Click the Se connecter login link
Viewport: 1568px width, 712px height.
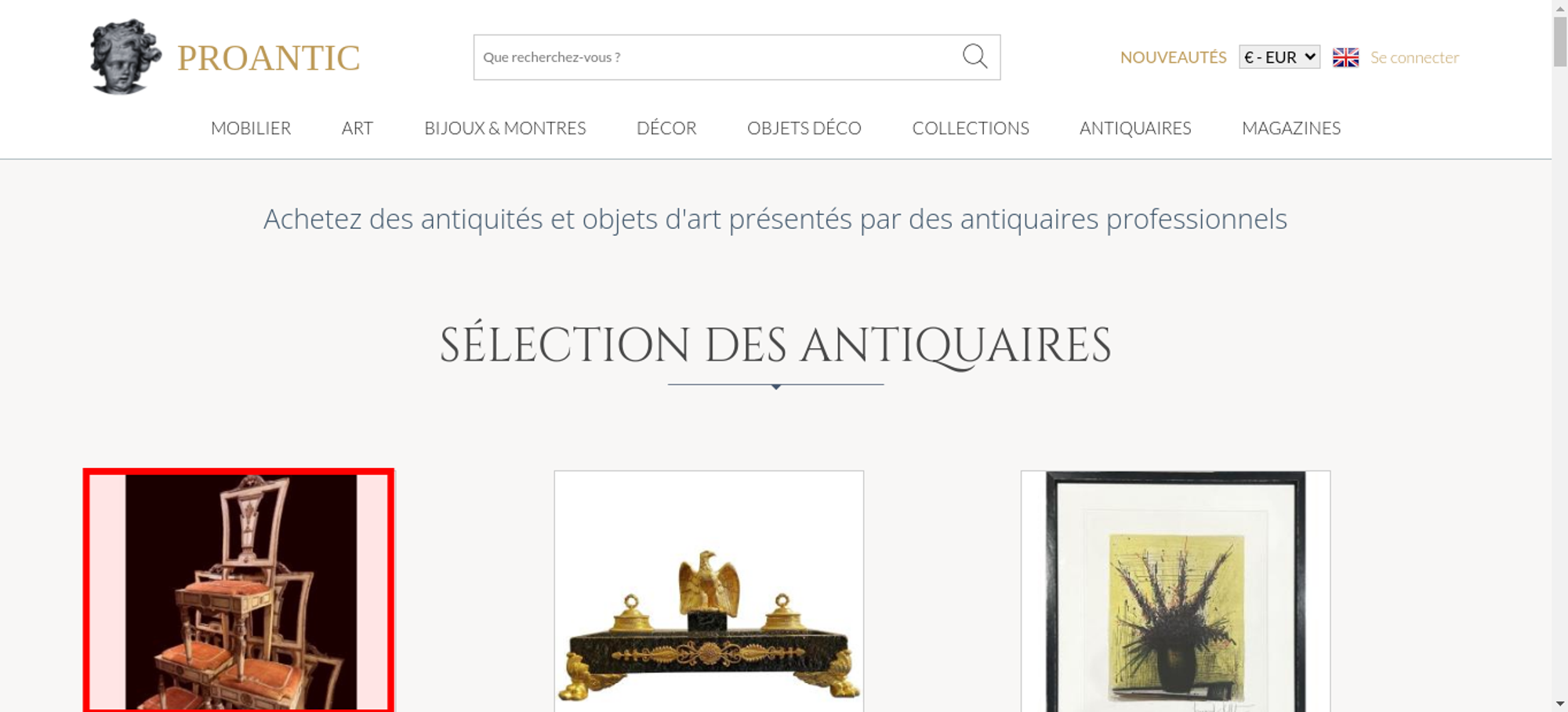[x=1414, y=57]
